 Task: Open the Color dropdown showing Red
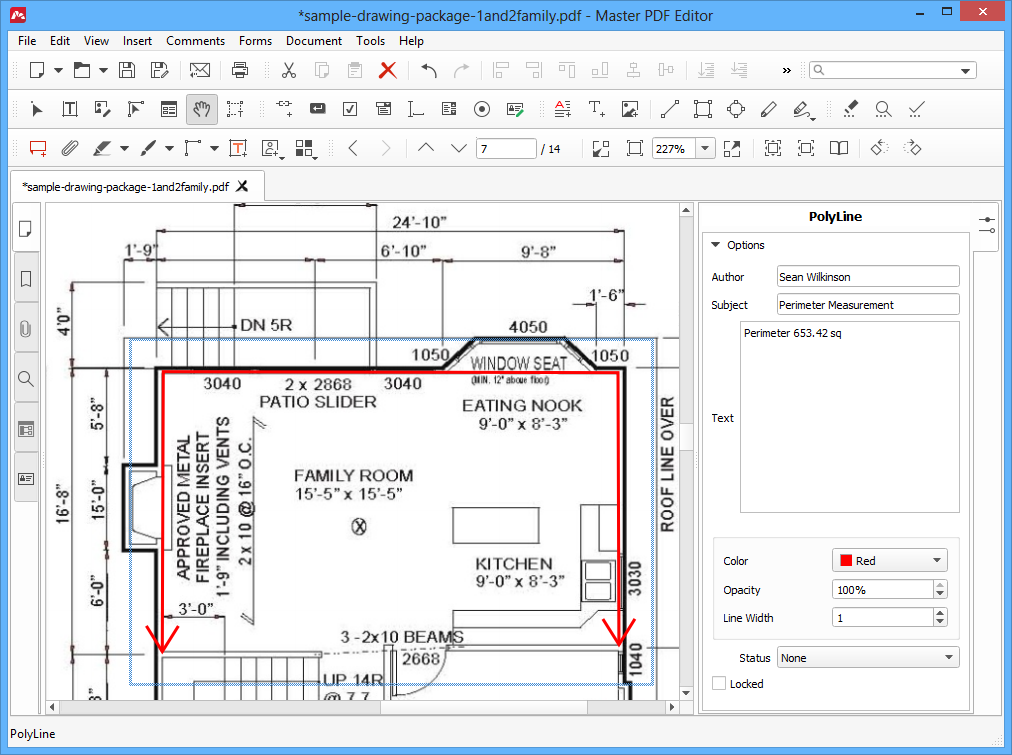pyautogui.click(x=889, y=560)
